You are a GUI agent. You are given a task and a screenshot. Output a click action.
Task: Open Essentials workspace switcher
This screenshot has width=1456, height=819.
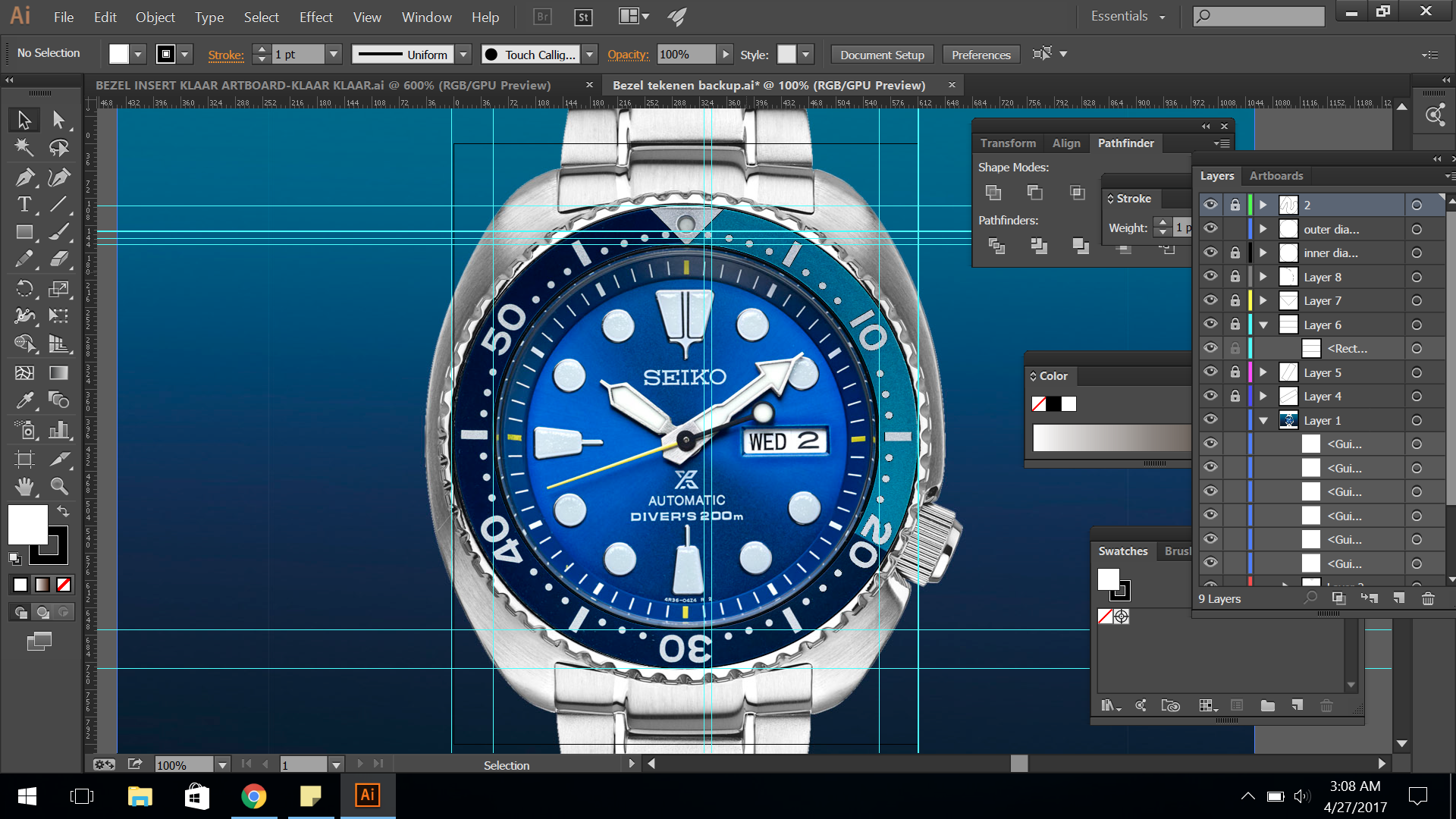(x=1128, y=16)
